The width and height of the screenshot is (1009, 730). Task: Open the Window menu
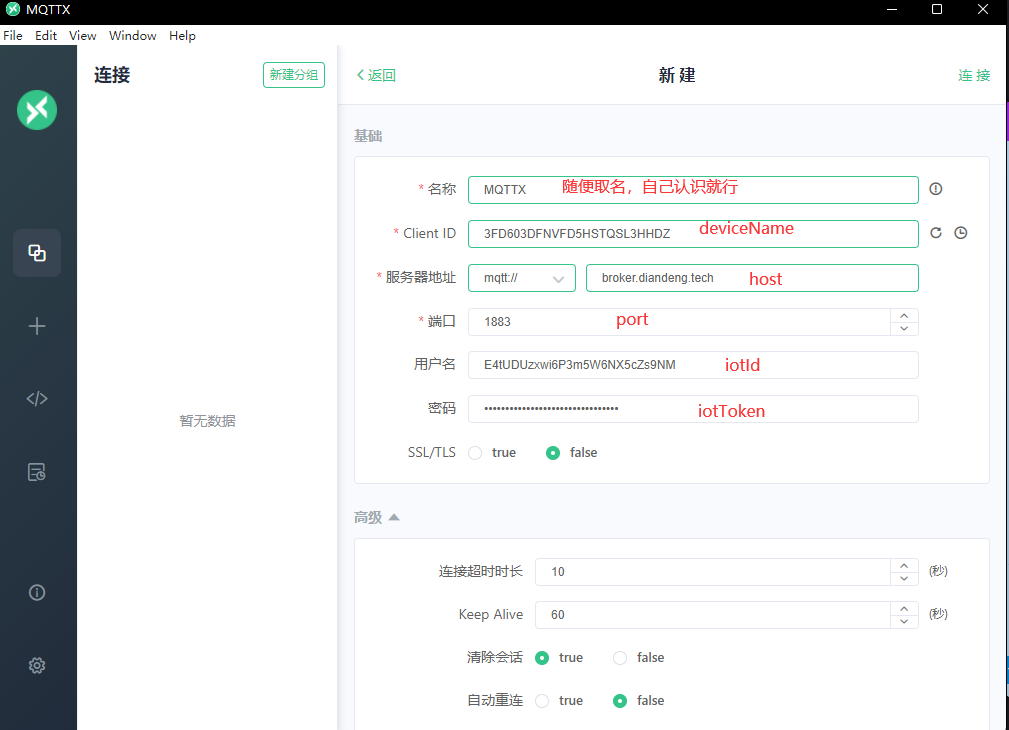coord(132,35)
